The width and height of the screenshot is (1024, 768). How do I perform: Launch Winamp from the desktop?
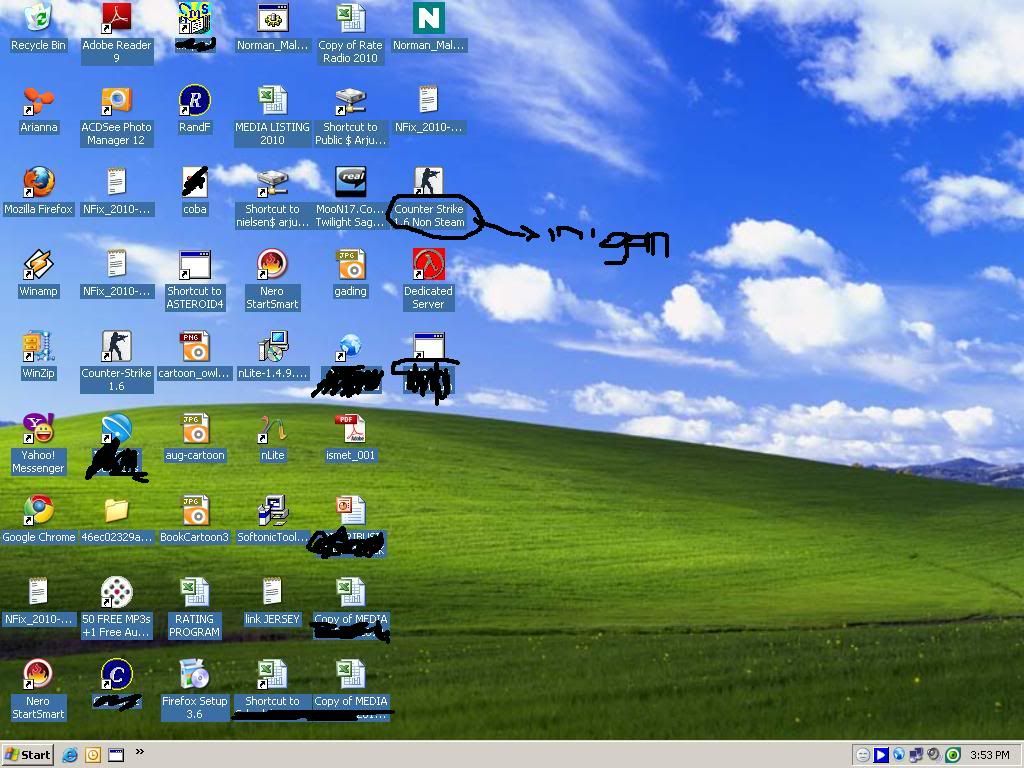point(39,274)
